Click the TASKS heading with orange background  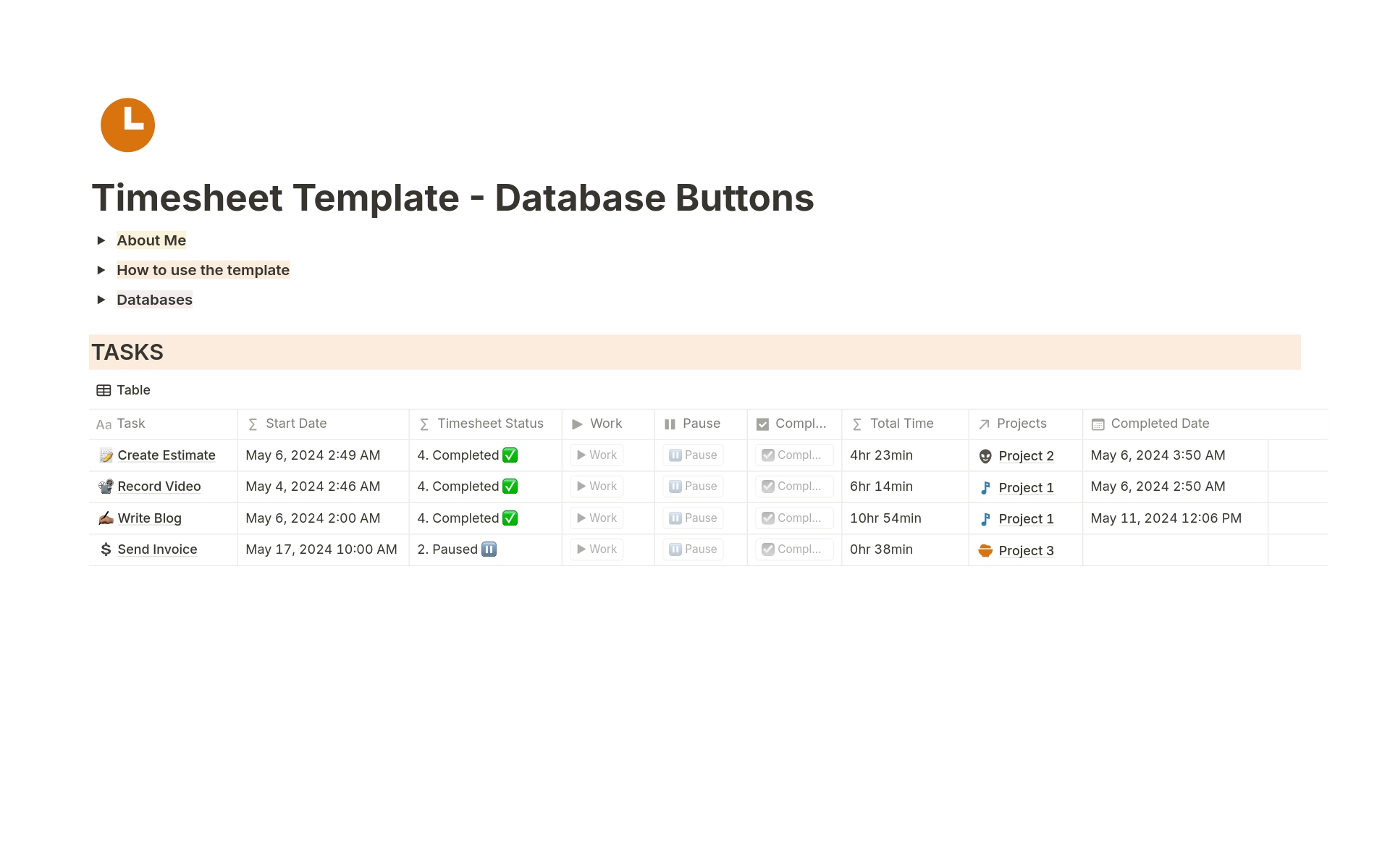(128, 353)
